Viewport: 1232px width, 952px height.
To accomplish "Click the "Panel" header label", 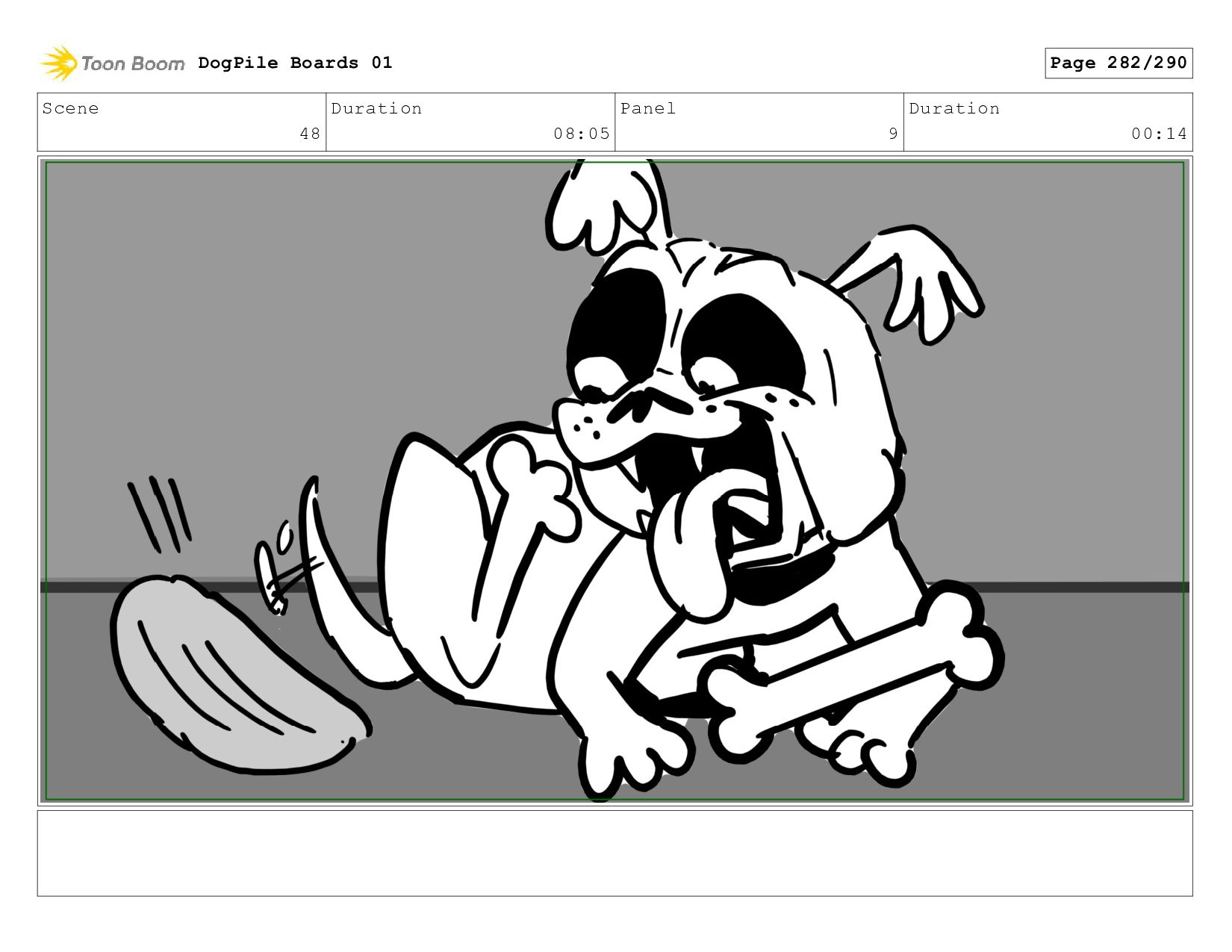I will [648, 108].
